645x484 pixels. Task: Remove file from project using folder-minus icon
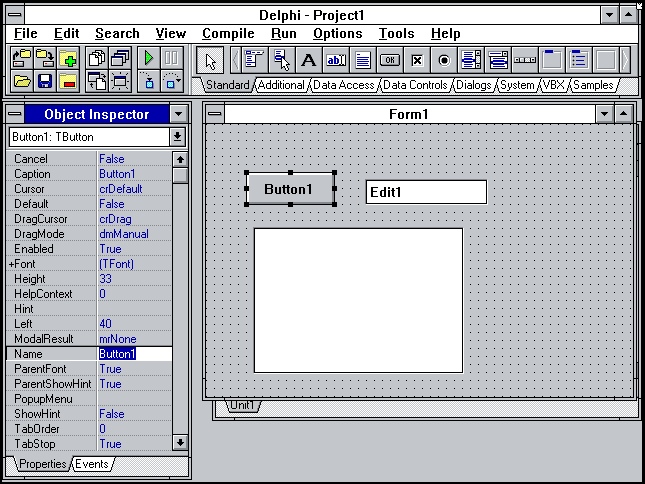coord(68,81)
